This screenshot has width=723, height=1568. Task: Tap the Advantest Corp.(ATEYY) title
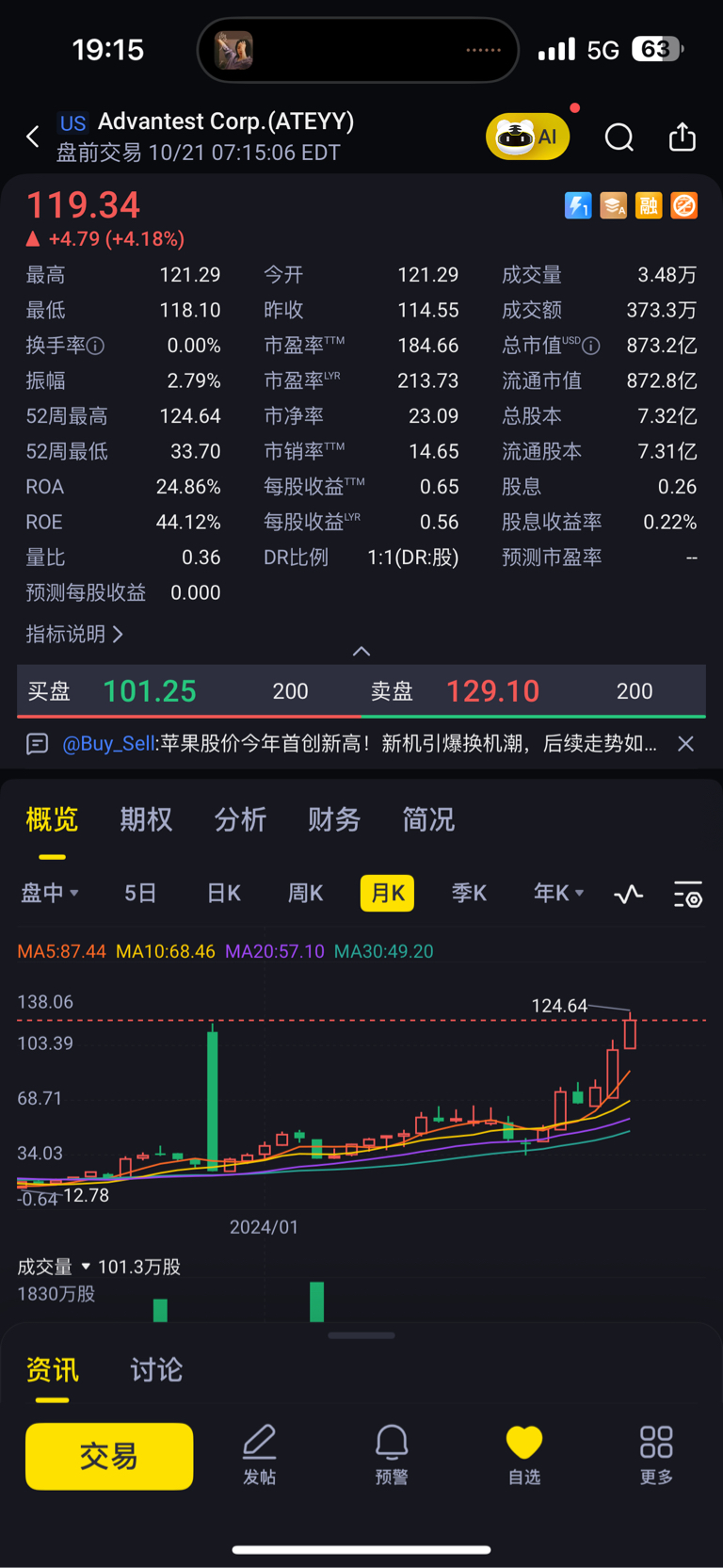(226, 121)
